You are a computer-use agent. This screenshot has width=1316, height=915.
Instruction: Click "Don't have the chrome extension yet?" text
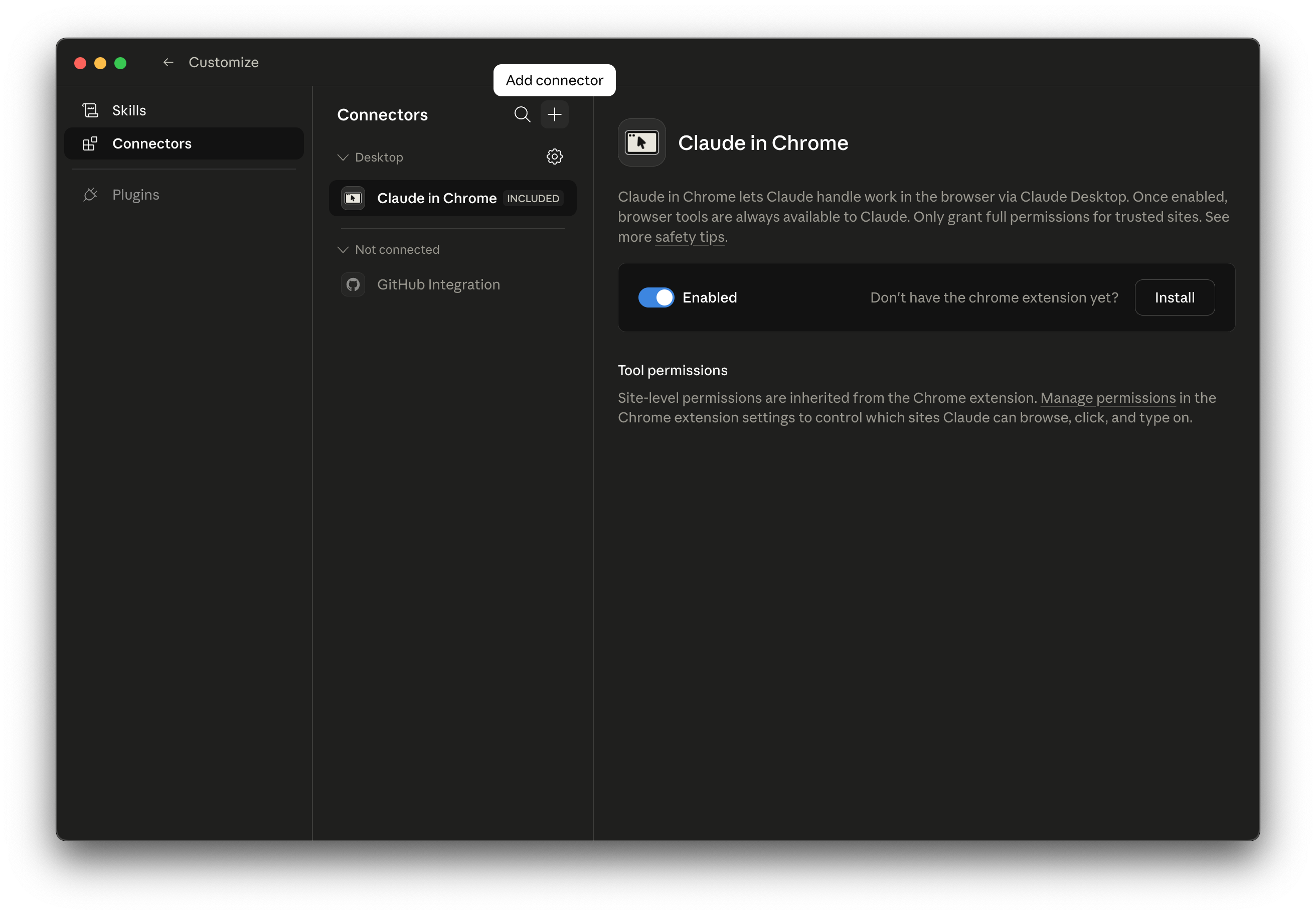pyautogui.click(x=994, y=297)
